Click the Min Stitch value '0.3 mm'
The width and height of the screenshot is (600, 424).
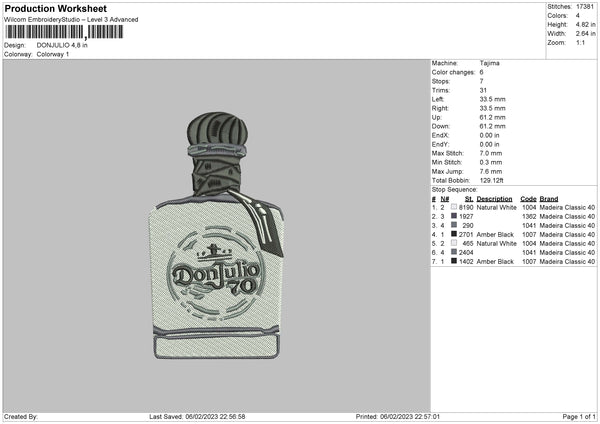tap(491, 162)
